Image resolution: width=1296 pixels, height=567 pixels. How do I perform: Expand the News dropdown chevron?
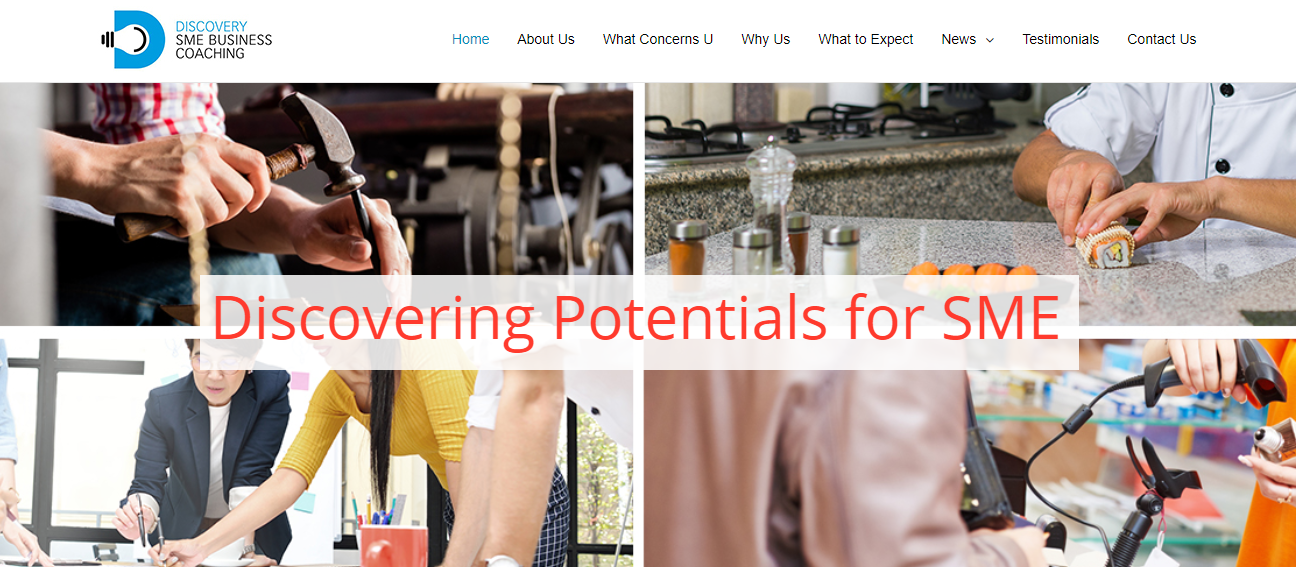(990, 40)
